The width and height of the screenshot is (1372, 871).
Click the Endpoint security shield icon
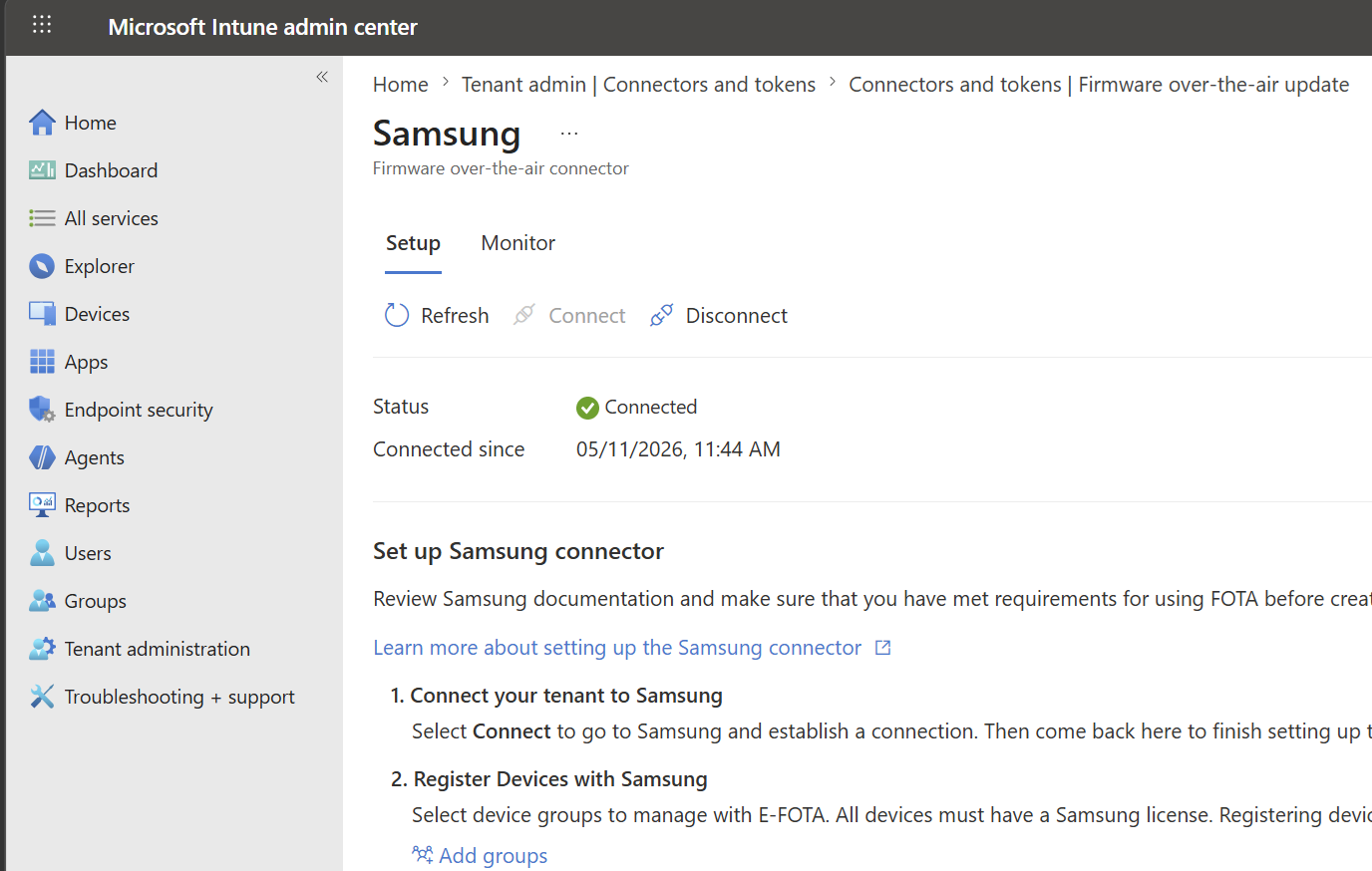pyautogui.click(x=42, y=410)
